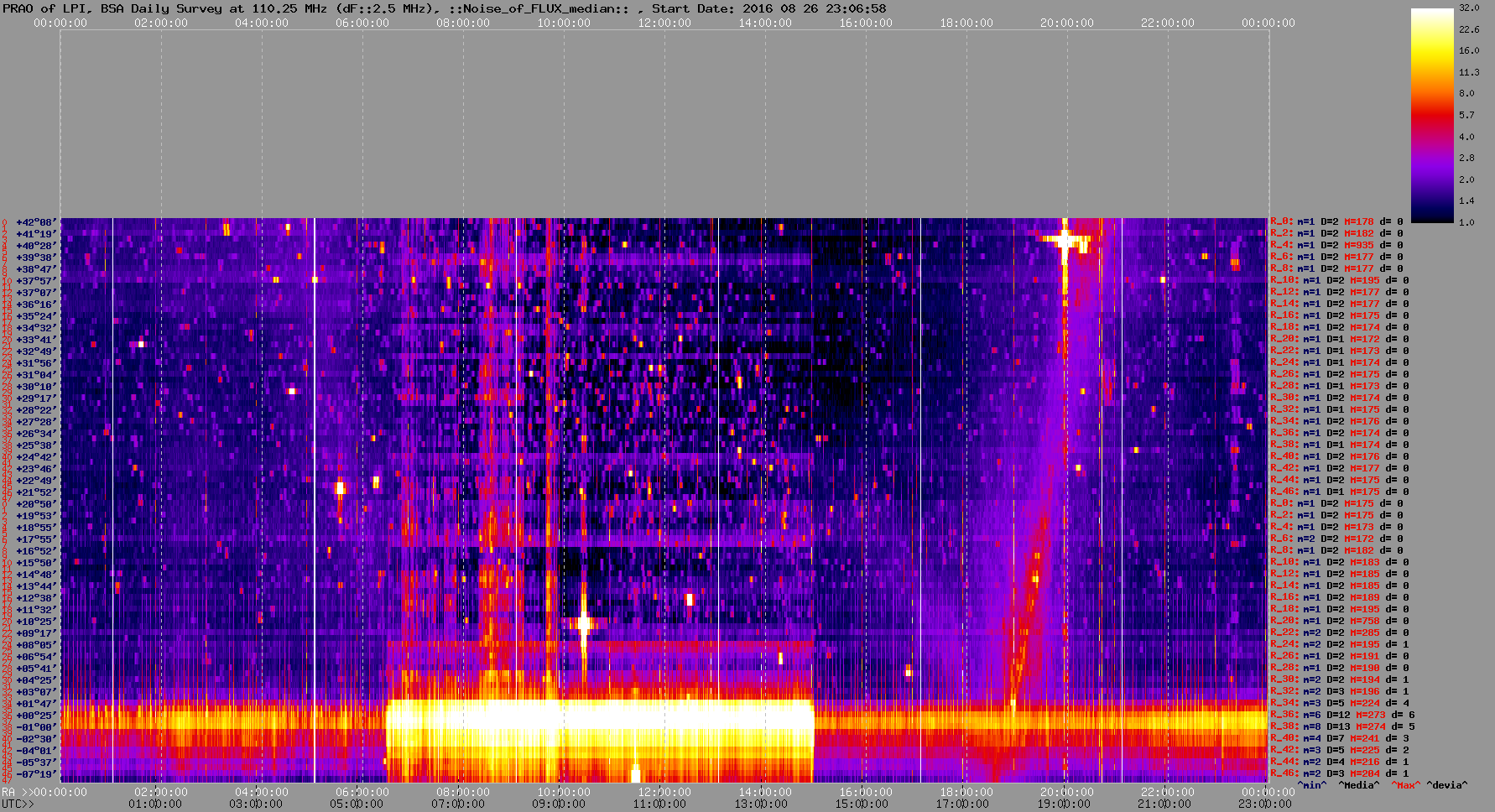1495x812 pixels.
Task: Click the '^devia^' legend label
Action: click(x=1447, y=786)
